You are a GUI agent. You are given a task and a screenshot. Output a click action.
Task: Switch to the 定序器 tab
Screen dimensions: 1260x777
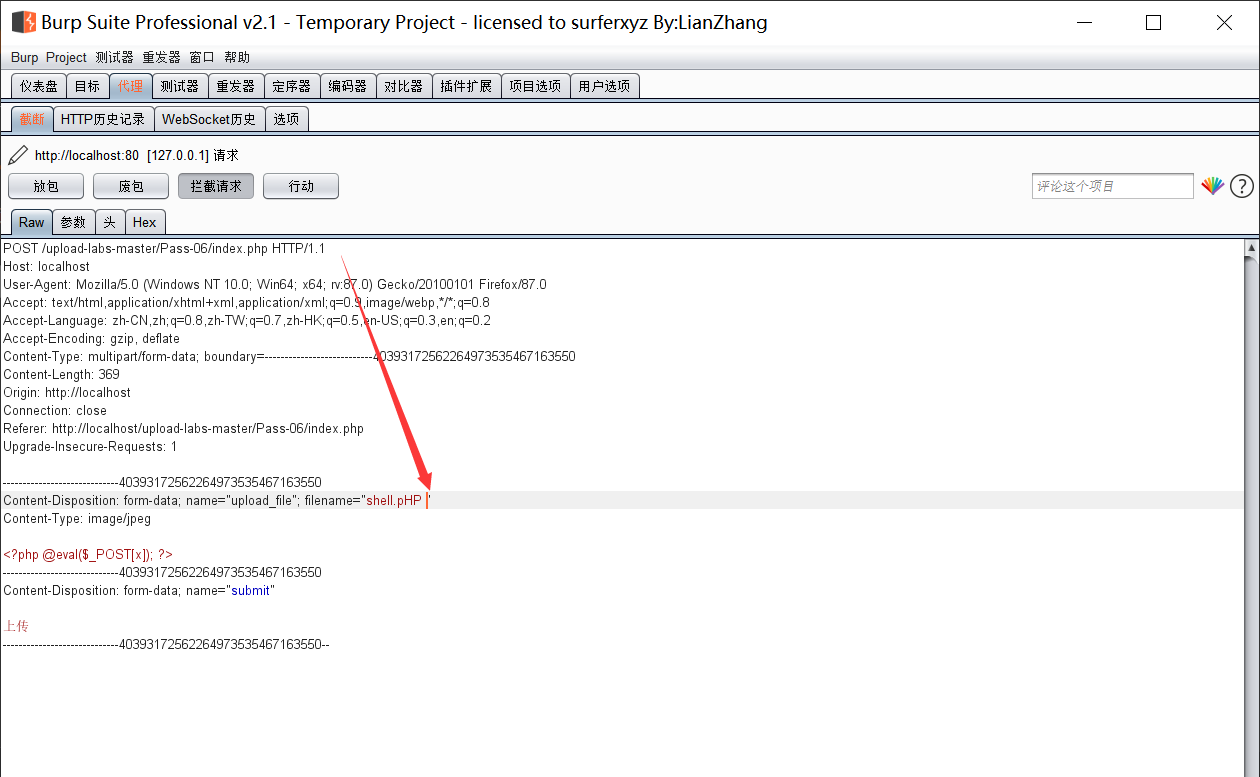[x=292, y=86]
